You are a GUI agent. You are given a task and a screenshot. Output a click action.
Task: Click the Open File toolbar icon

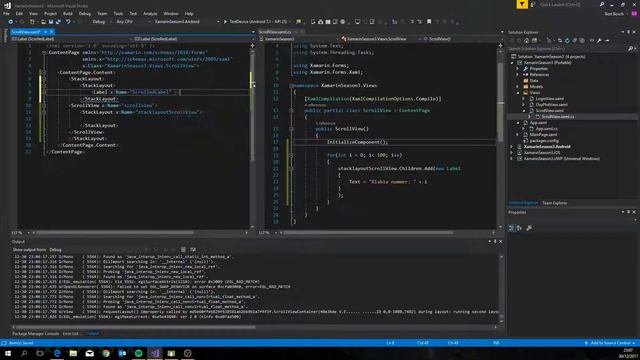coord(43,22)
